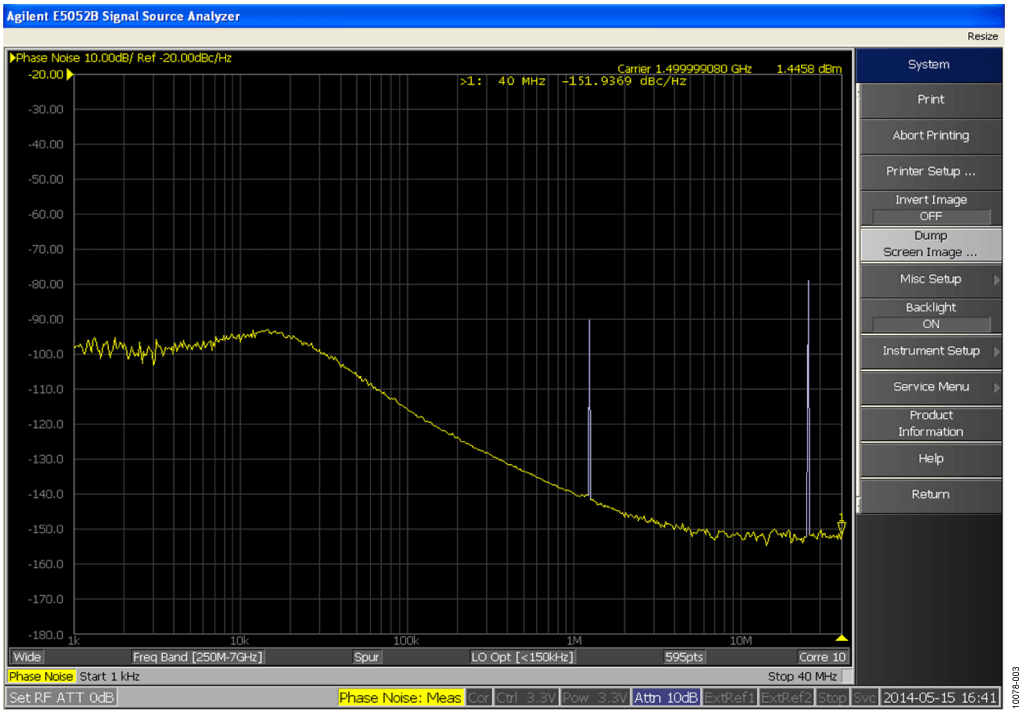Expand the Misc Setup submenu
Image resolution: width=1024 pixels, height=712 pixels.
point(931,280)
